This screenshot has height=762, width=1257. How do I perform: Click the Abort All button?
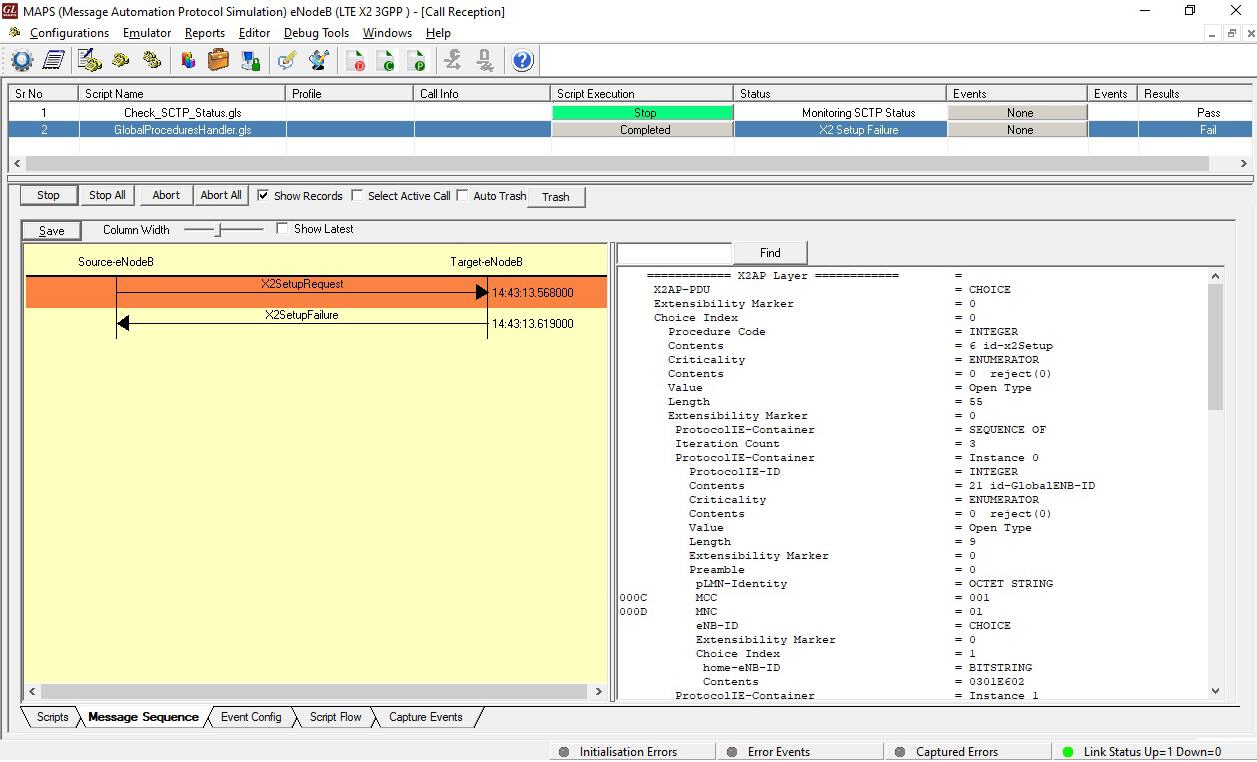coord(221,195)
